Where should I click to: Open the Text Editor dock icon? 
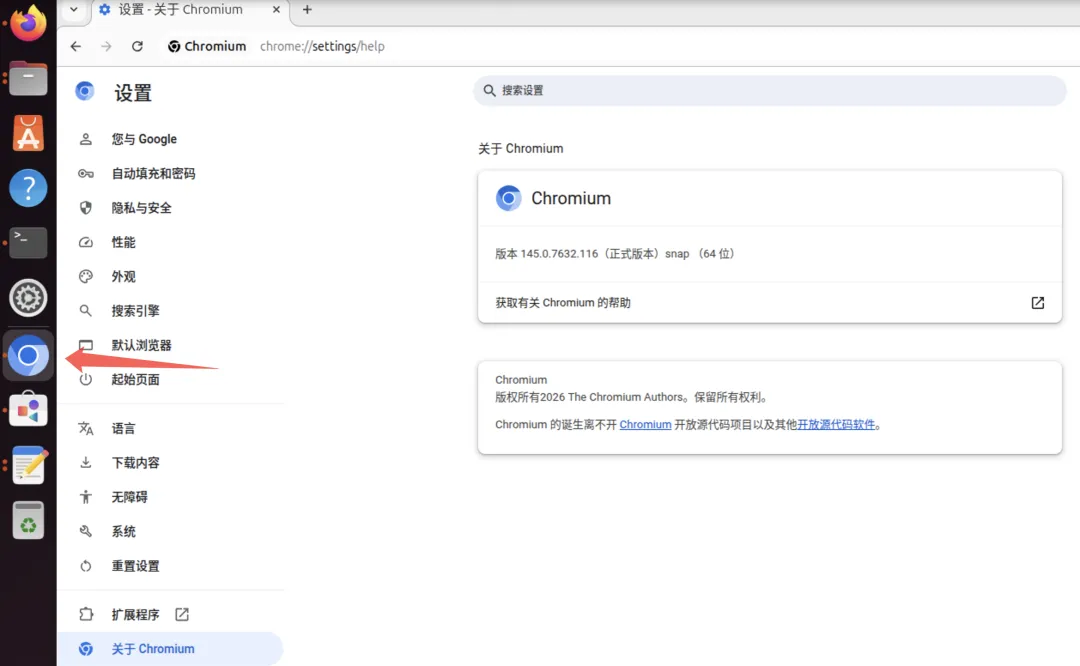point(28,465)
